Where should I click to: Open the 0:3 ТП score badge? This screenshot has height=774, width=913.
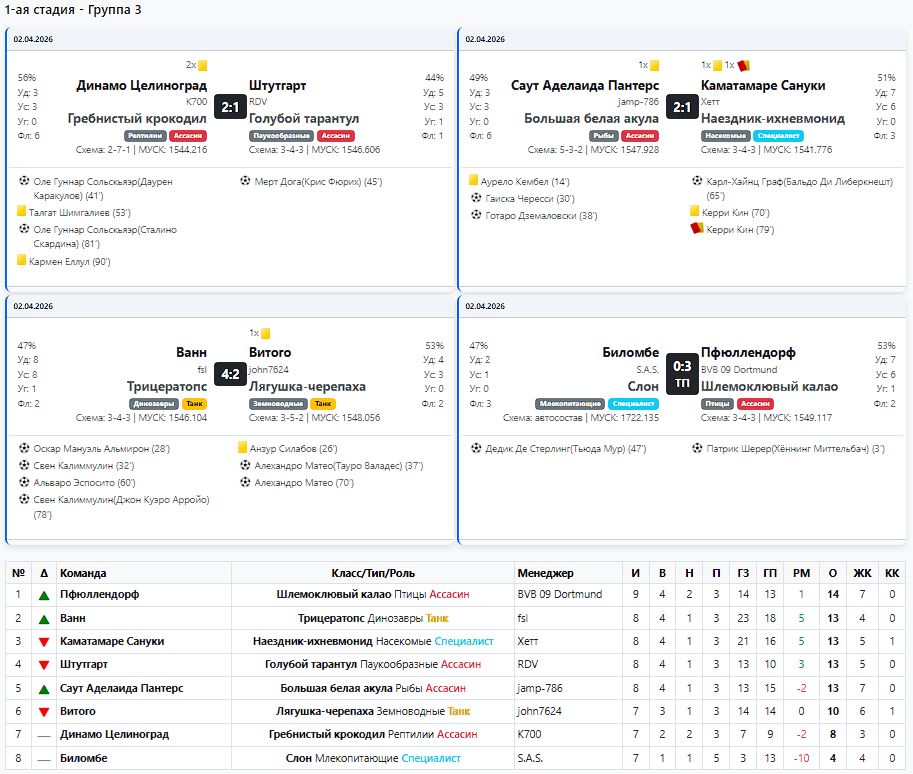pos(682,374)
